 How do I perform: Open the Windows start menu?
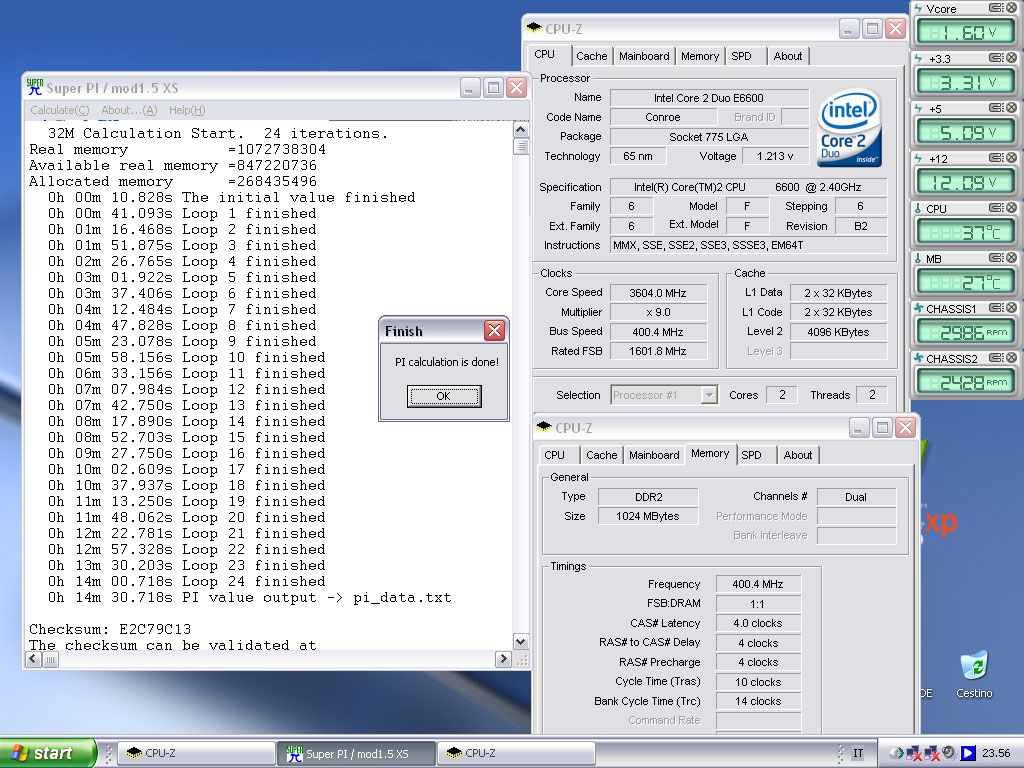coord(48,753)
